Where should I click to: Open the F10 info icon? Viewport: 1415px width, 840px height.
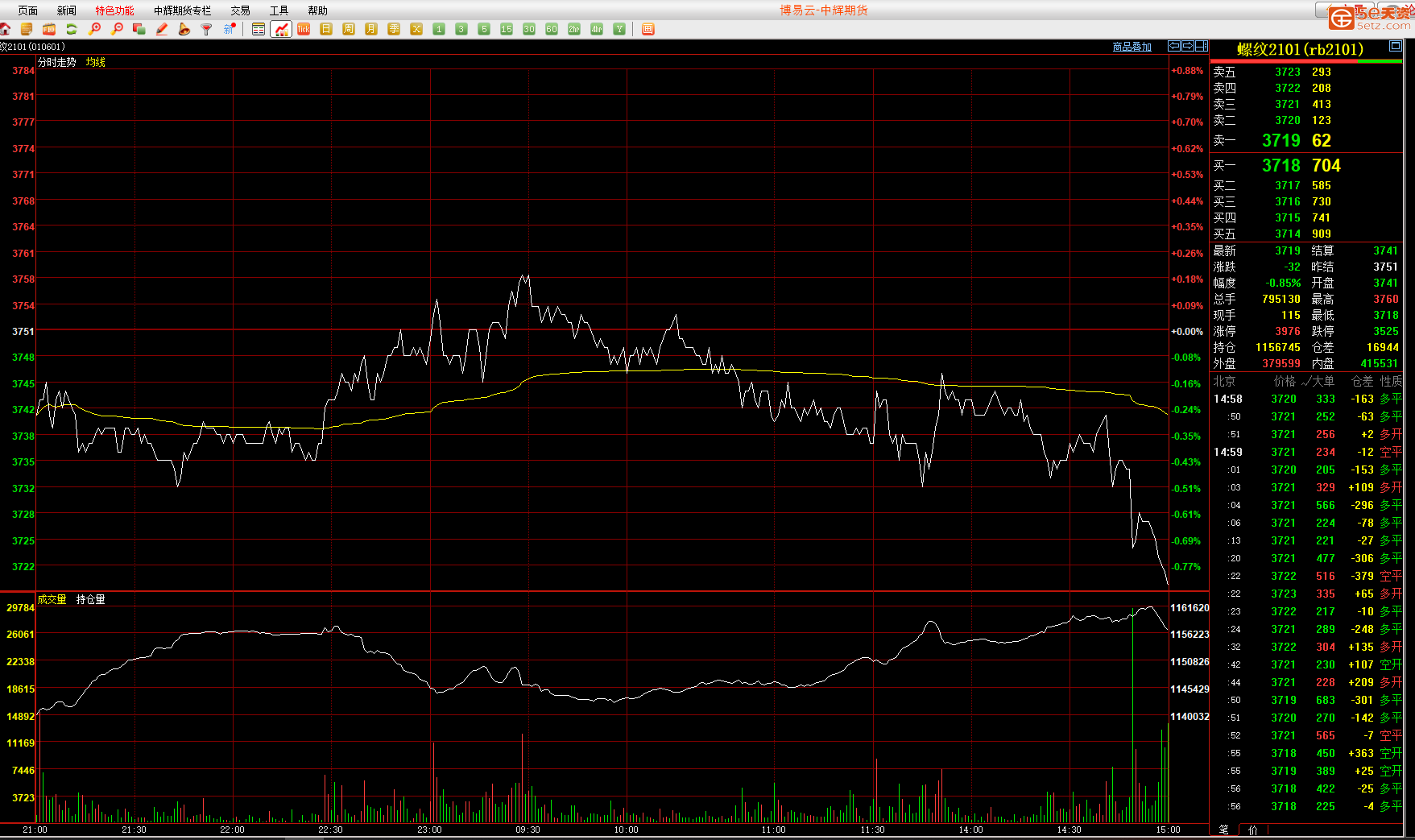(x=49, y=29)
